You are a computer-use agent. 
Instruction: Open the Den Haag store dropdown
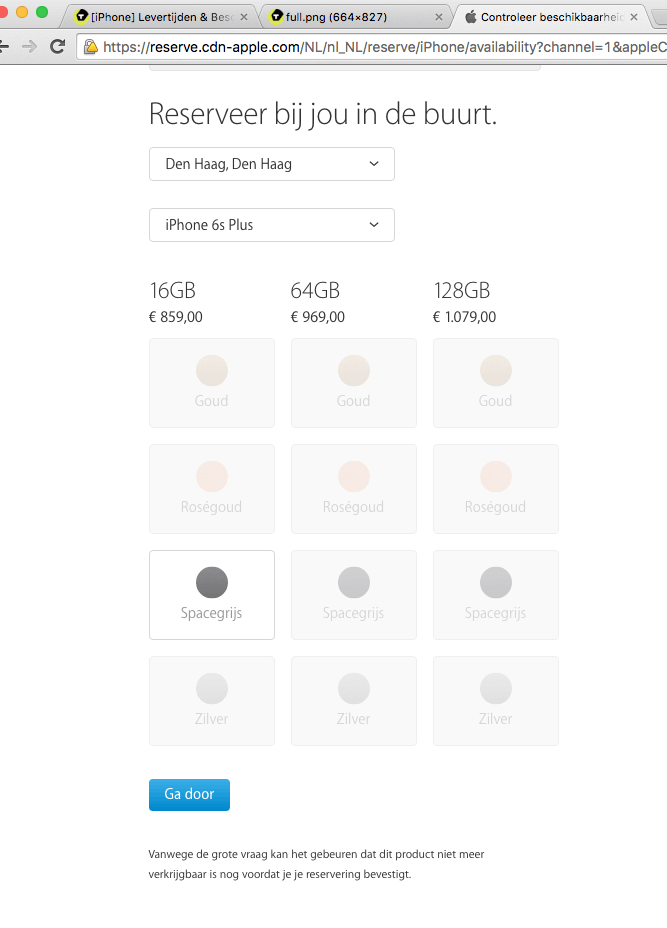click(x=272, y=164)
